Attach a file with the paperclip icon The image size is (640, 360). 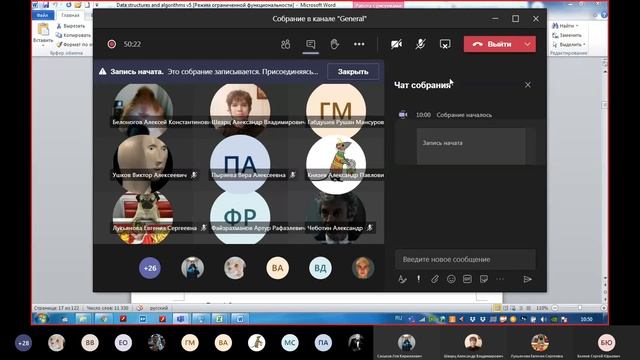[x=435, y=279]
